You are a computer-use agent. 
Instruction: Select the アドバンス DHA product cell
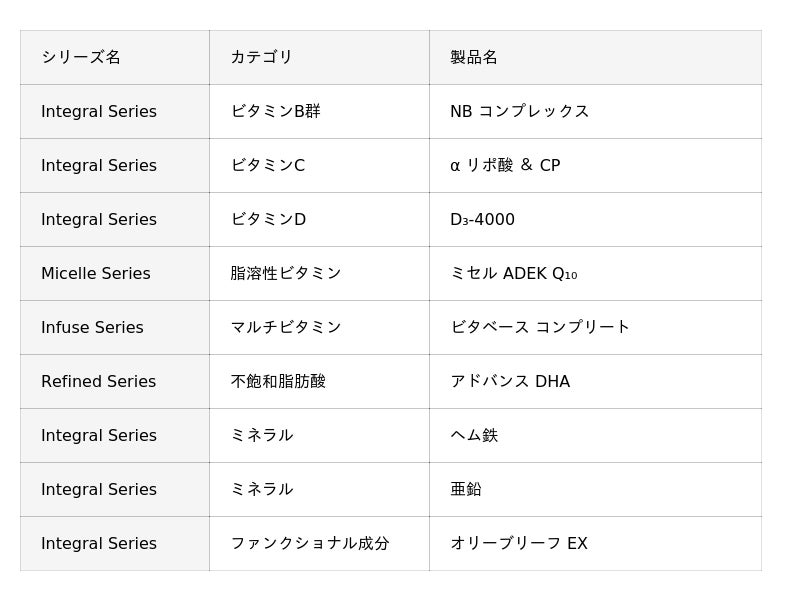[595, 381]
